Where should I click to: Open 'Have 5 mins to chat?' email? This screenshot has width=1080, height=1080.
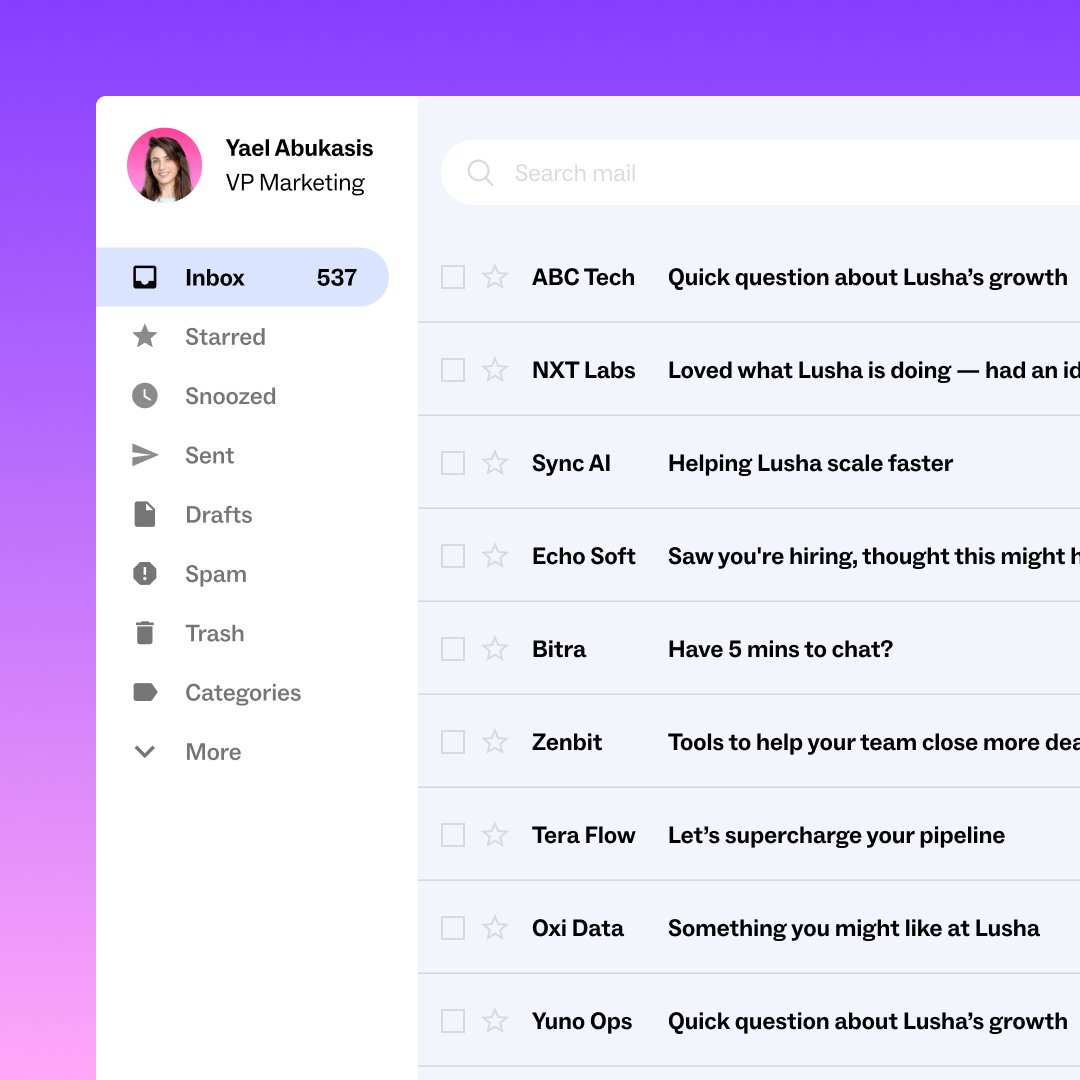[x=780, y=650]
